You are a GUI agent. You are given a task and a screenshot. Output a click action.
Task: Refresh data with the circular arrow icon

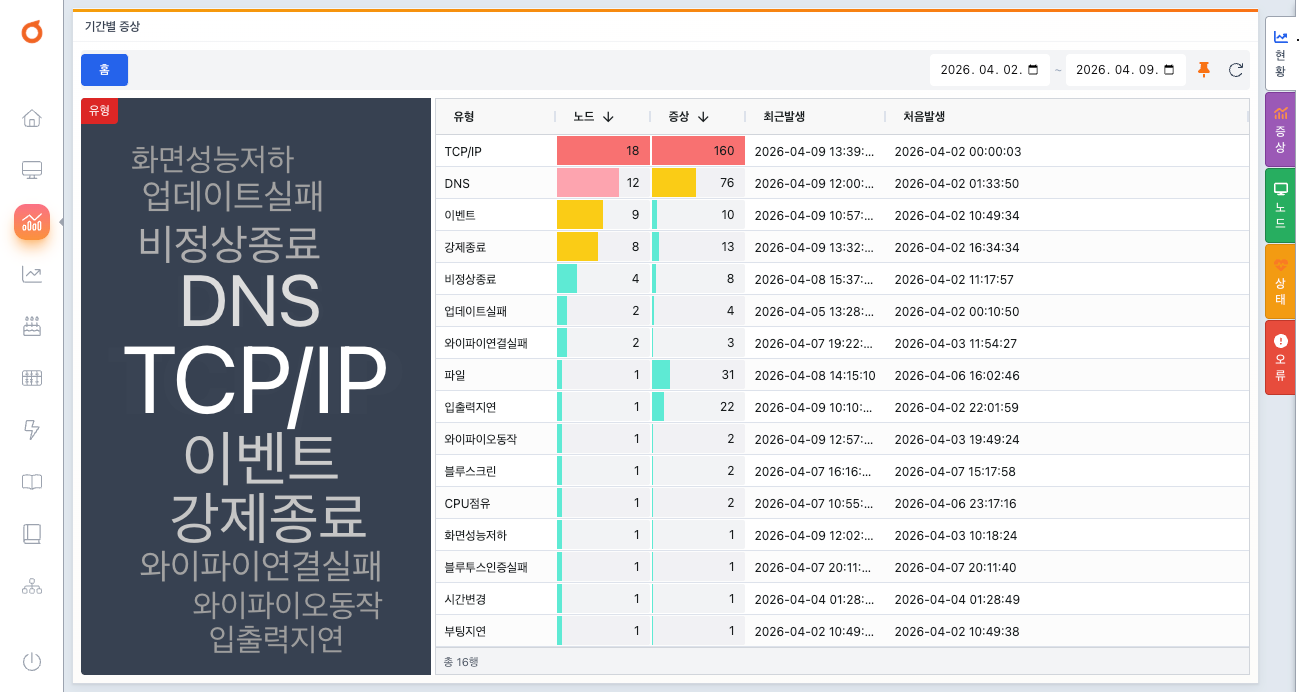tap(1236, 70)
